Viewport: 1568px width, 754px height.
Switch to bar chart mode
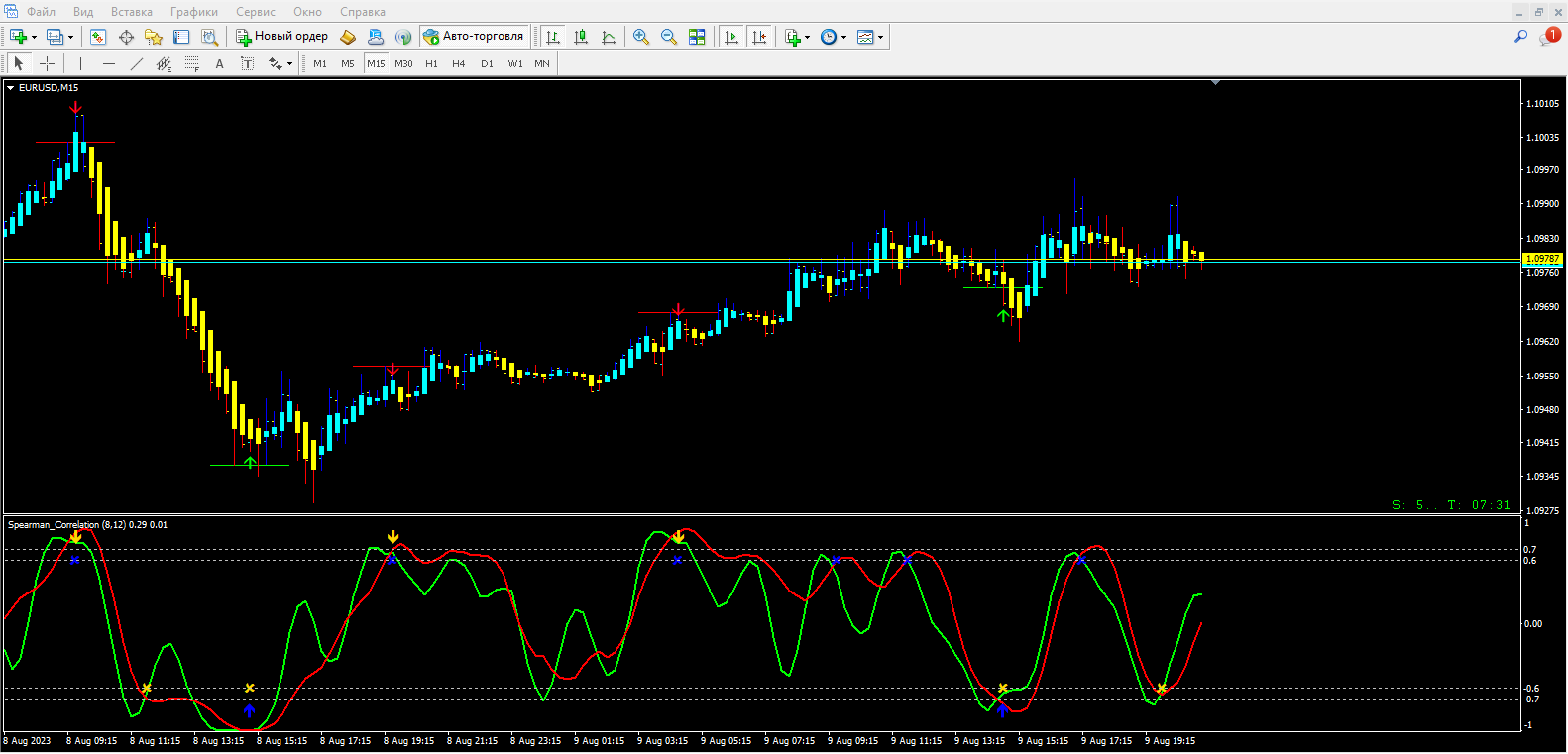pos(553,37)
